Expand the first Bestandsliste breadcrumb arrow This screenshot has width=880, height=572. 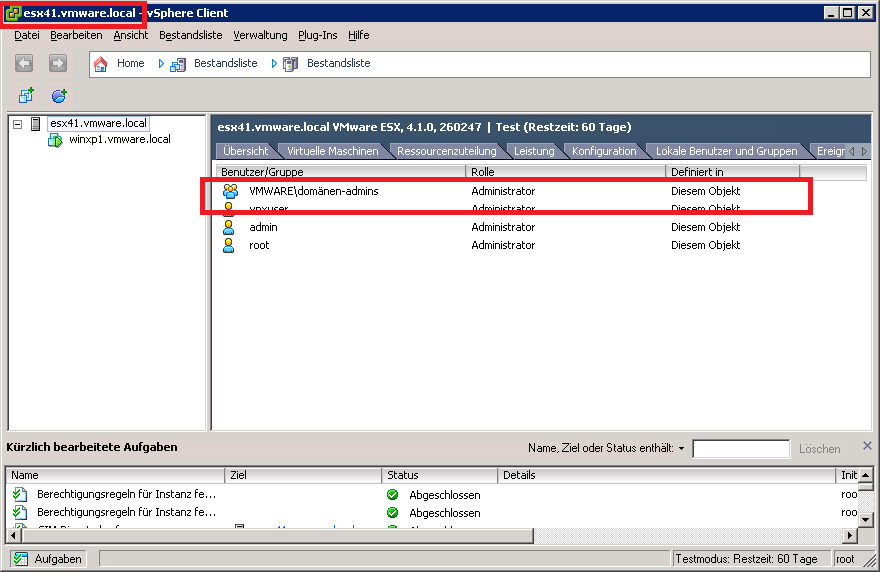click(161, 63)
